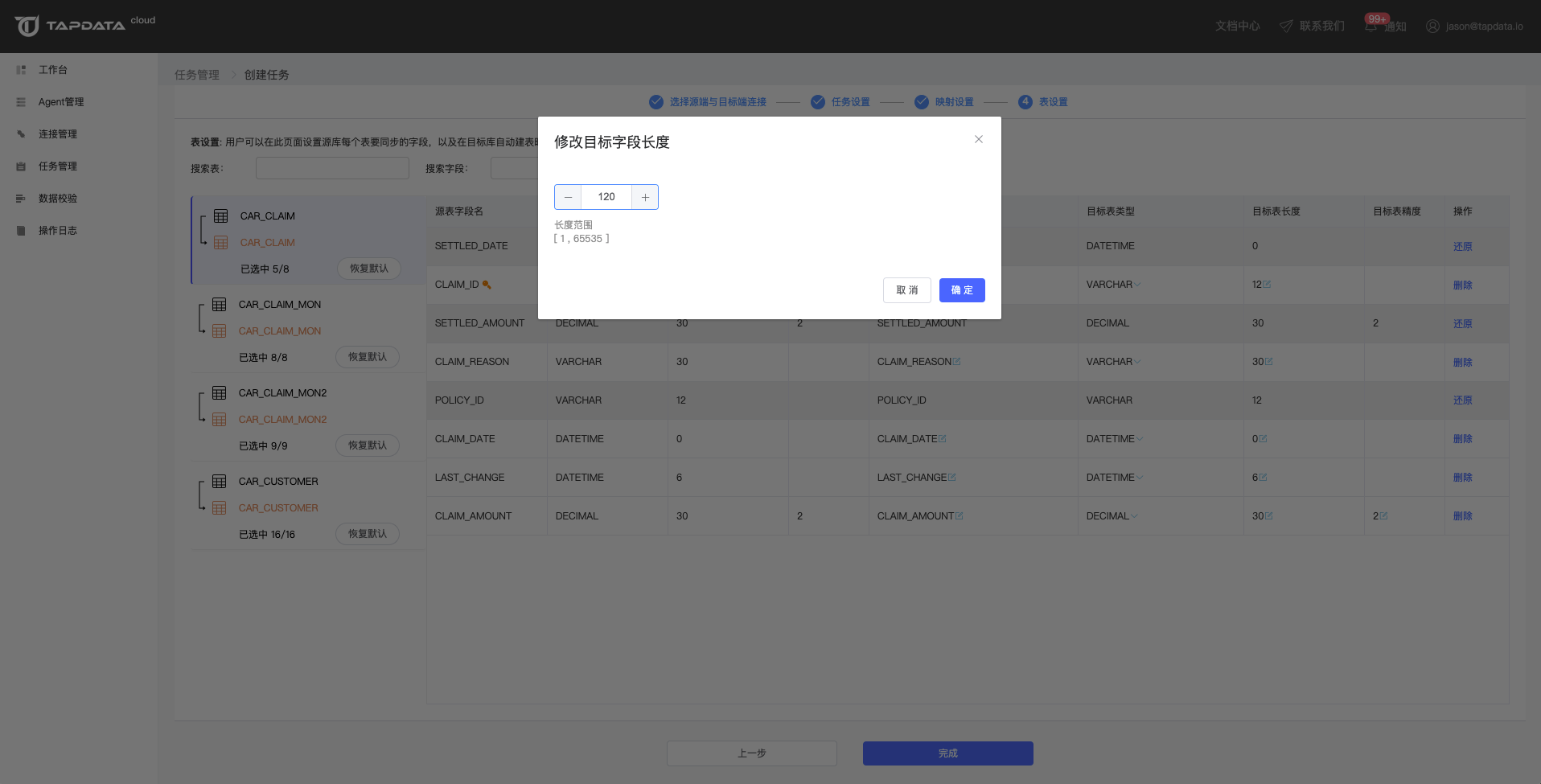This screenshot has width=1541, height=784.
Task: Click the length value input field
Action: (606, 197)
